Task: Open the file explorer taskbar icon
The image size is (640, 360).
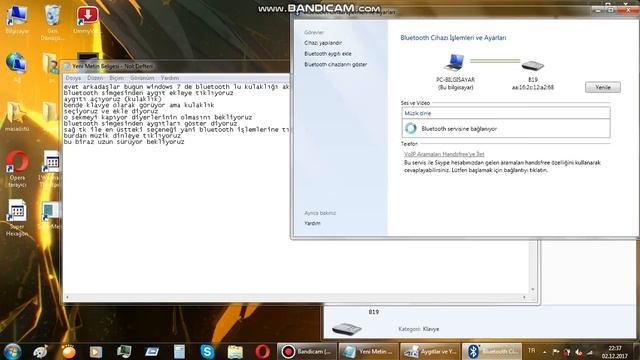Action: [235, 351]
